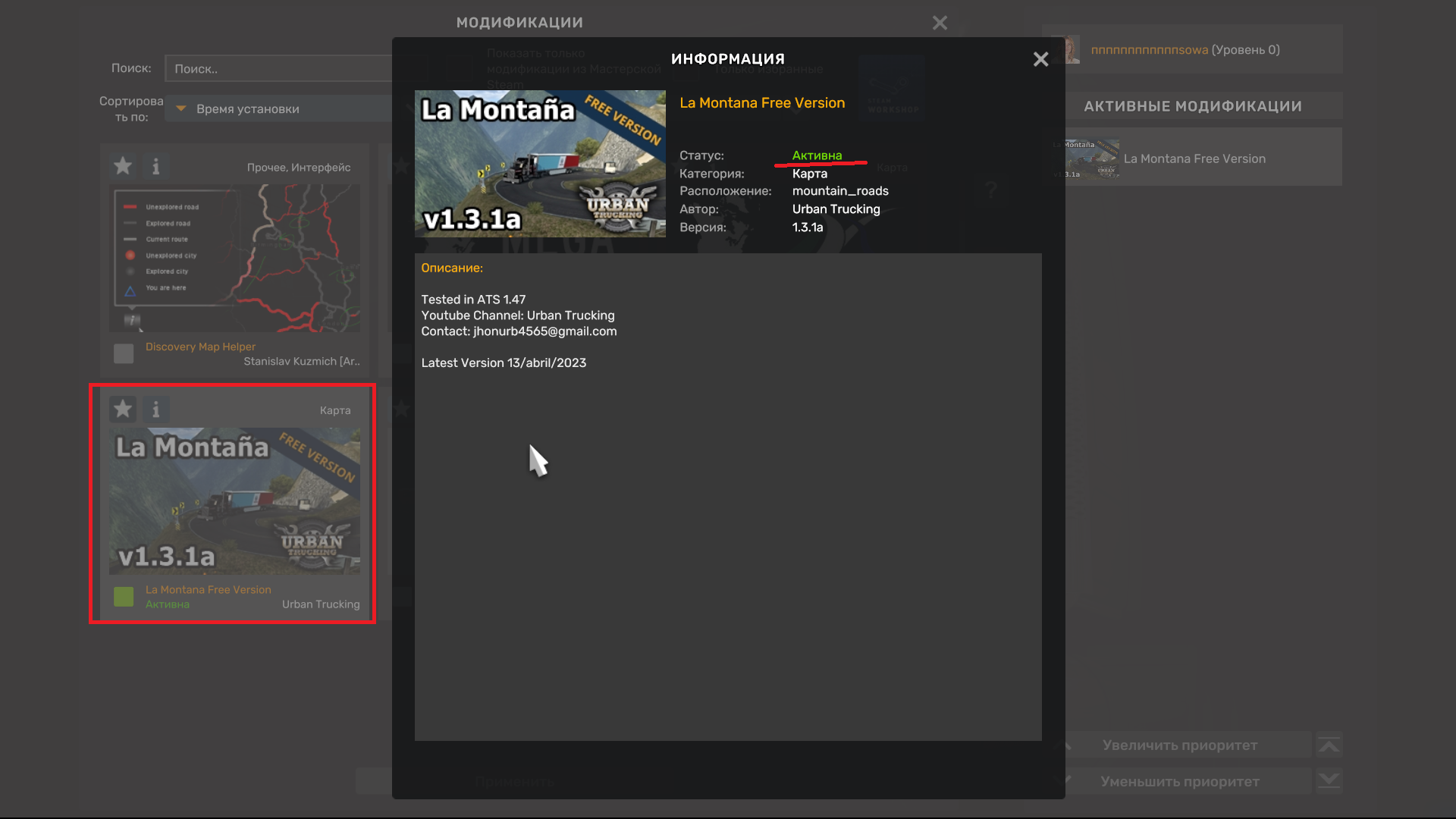Screen dimensions: 1456x819
Task: Select Discovery Map Helper map thumbnail
Action: (234, 258)
